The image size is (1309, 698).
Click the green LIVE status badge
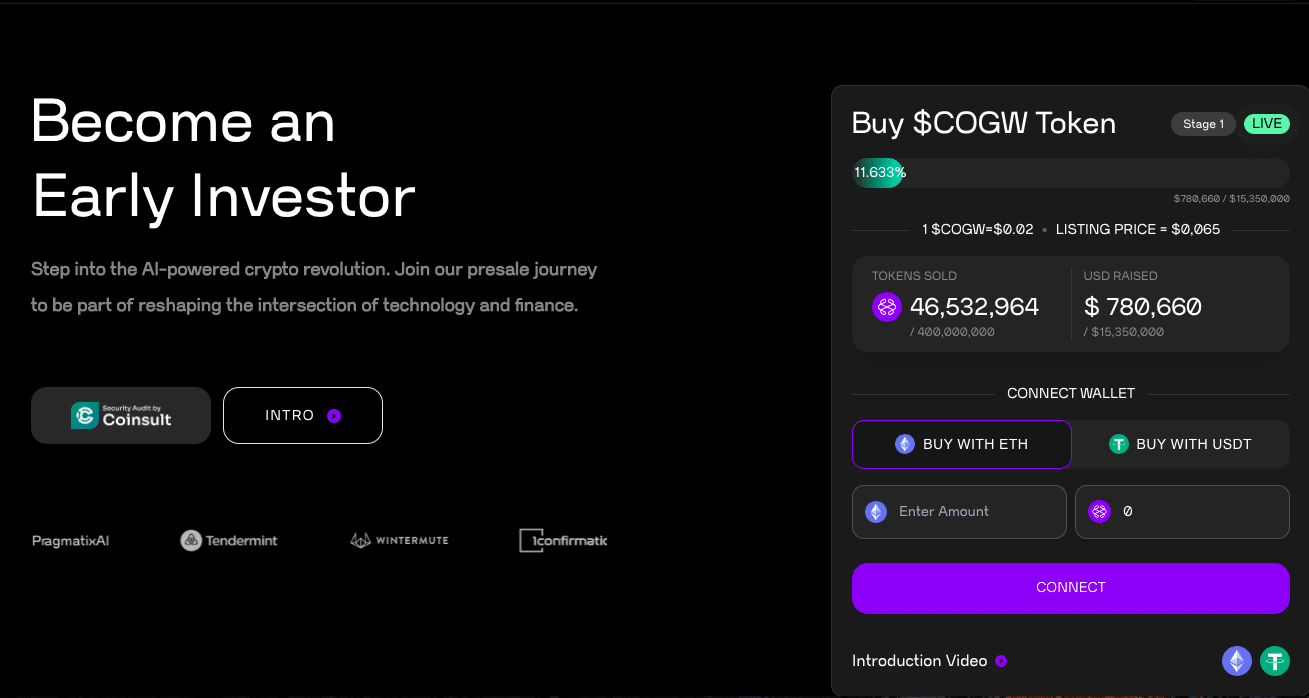pyautogui.click(x=1267, y=124)
